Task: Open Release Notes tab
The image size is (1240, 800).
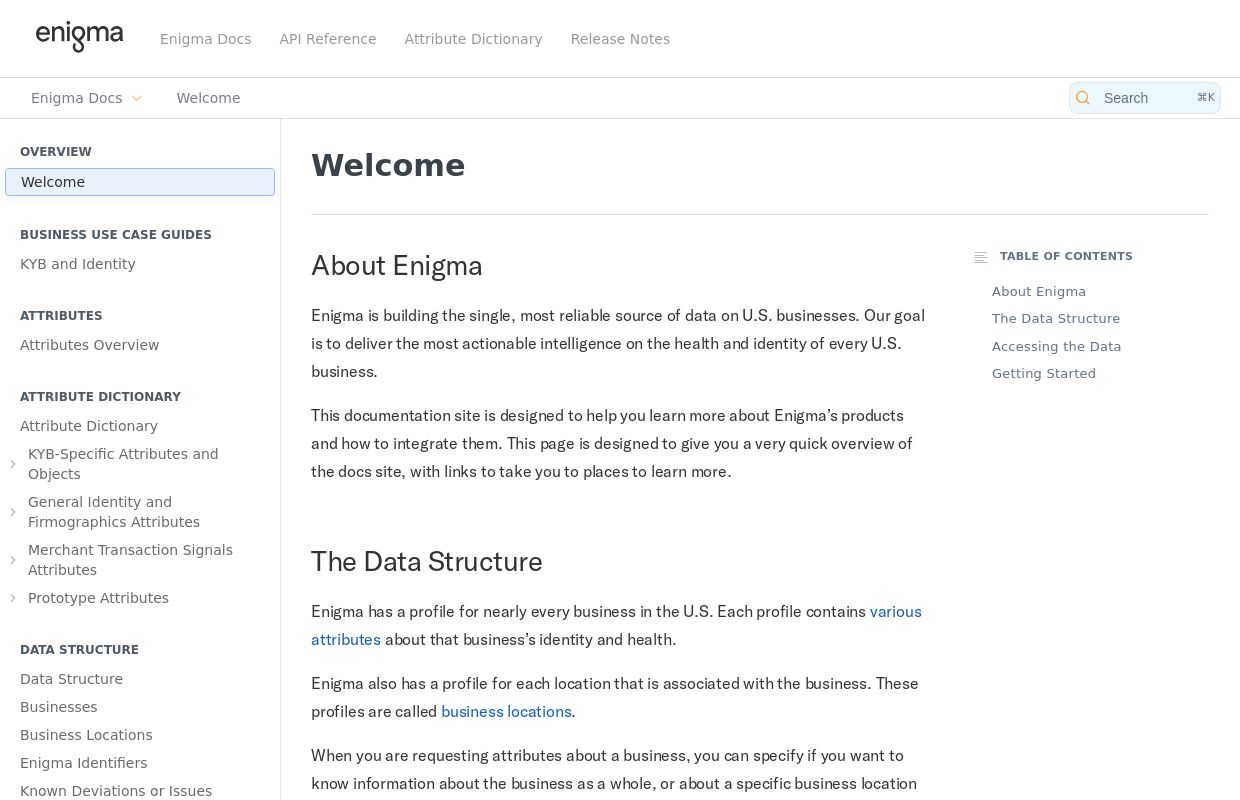Action: (620, 39)
